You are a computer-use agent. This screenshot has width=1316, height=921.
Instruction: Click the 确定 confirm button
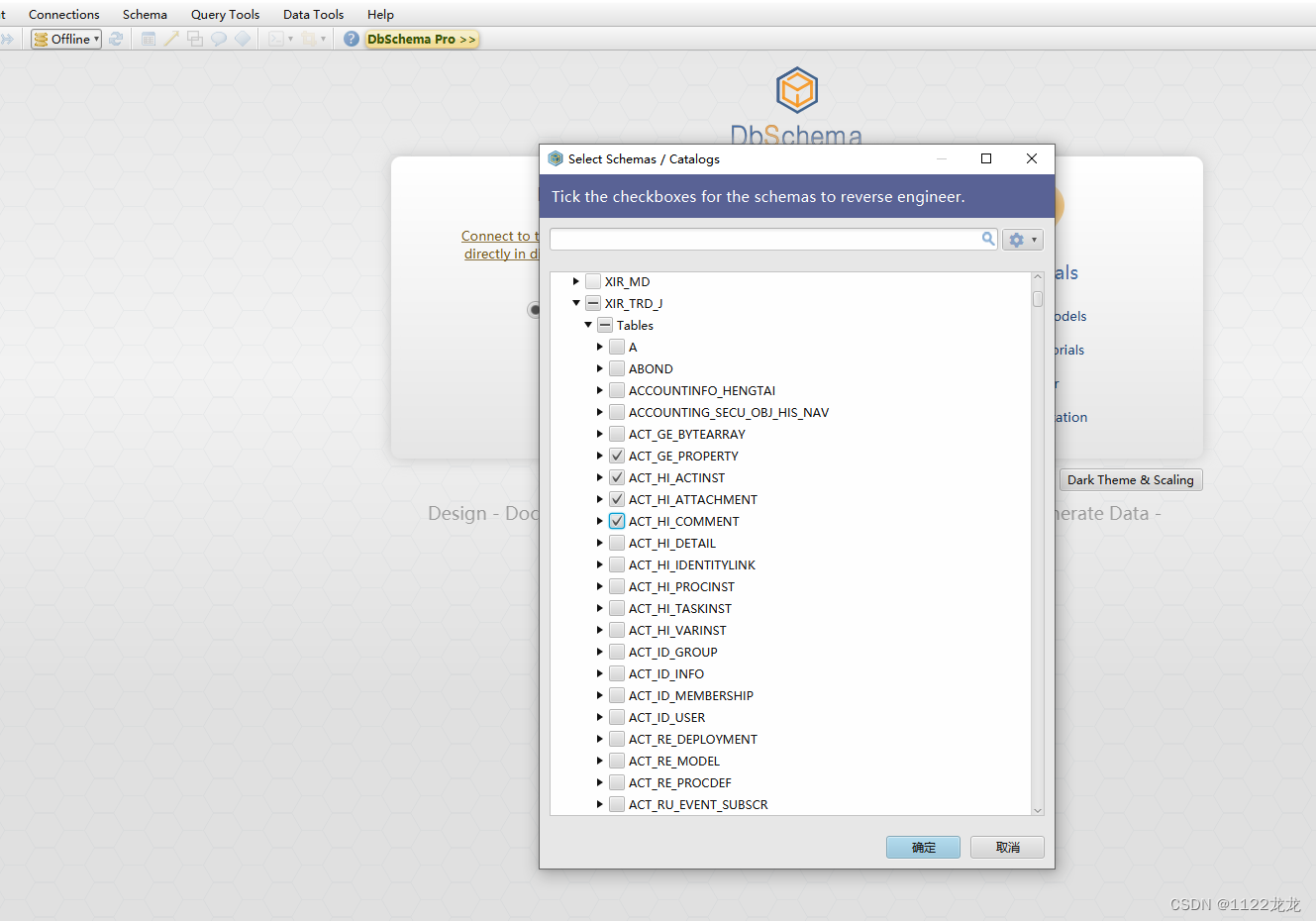[x=923, y=847]
